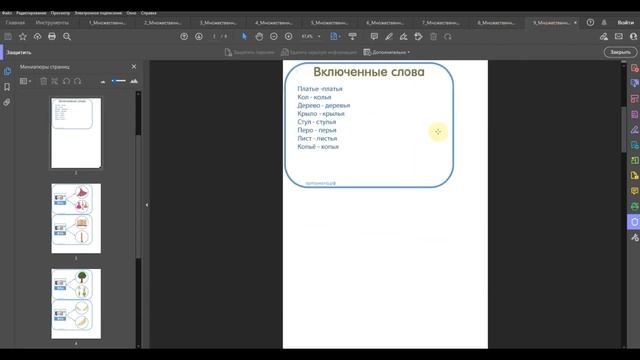Select the Включенные слова page thumbnail
Viewport: 640px width, 360px height.
(x=76, y=133)
